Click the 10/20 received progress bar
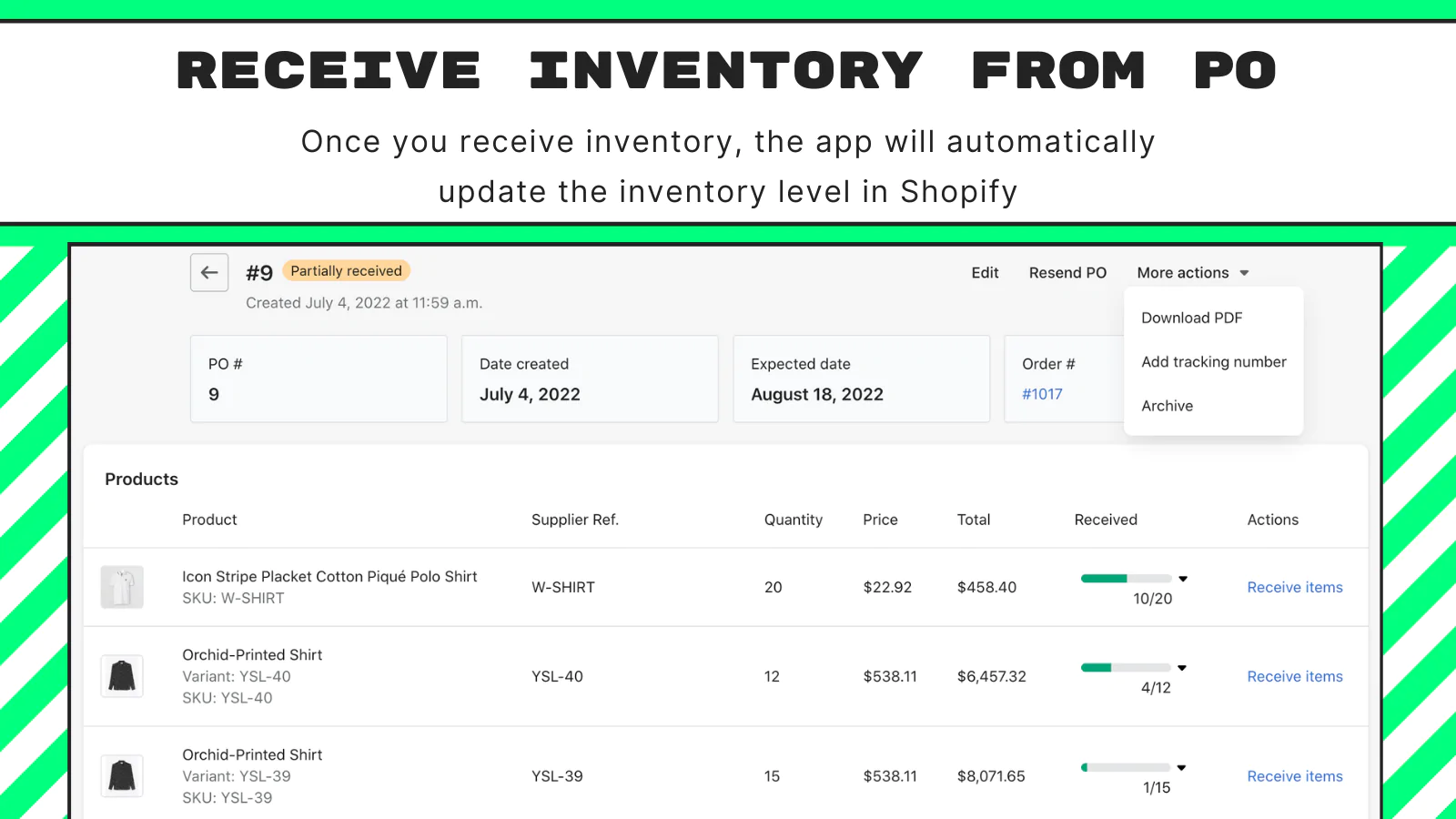Screen dimensions: 1456x819 [x=1126, y=579]
